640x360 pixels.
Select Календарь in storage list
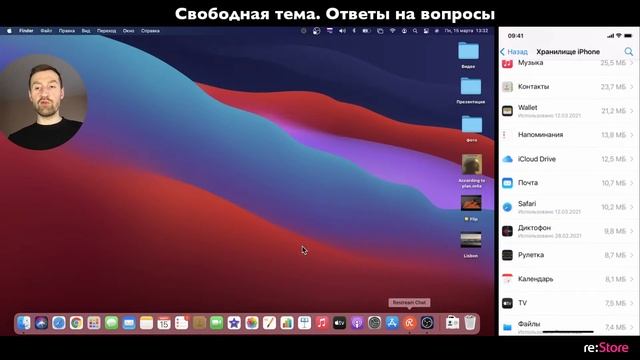coord(569,279)
